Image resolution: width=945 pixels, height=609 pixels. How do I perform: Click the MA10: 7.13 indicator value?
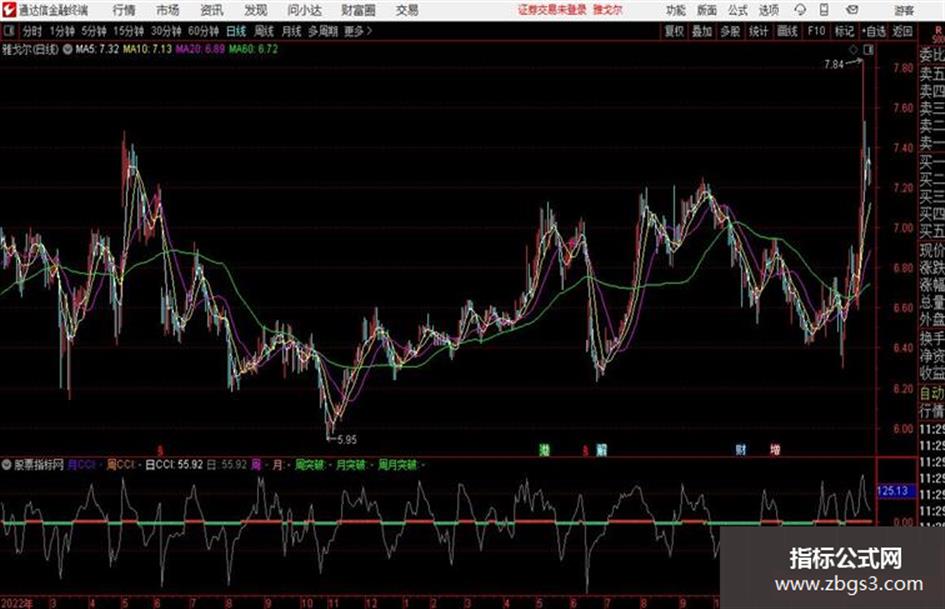(148, 49)
